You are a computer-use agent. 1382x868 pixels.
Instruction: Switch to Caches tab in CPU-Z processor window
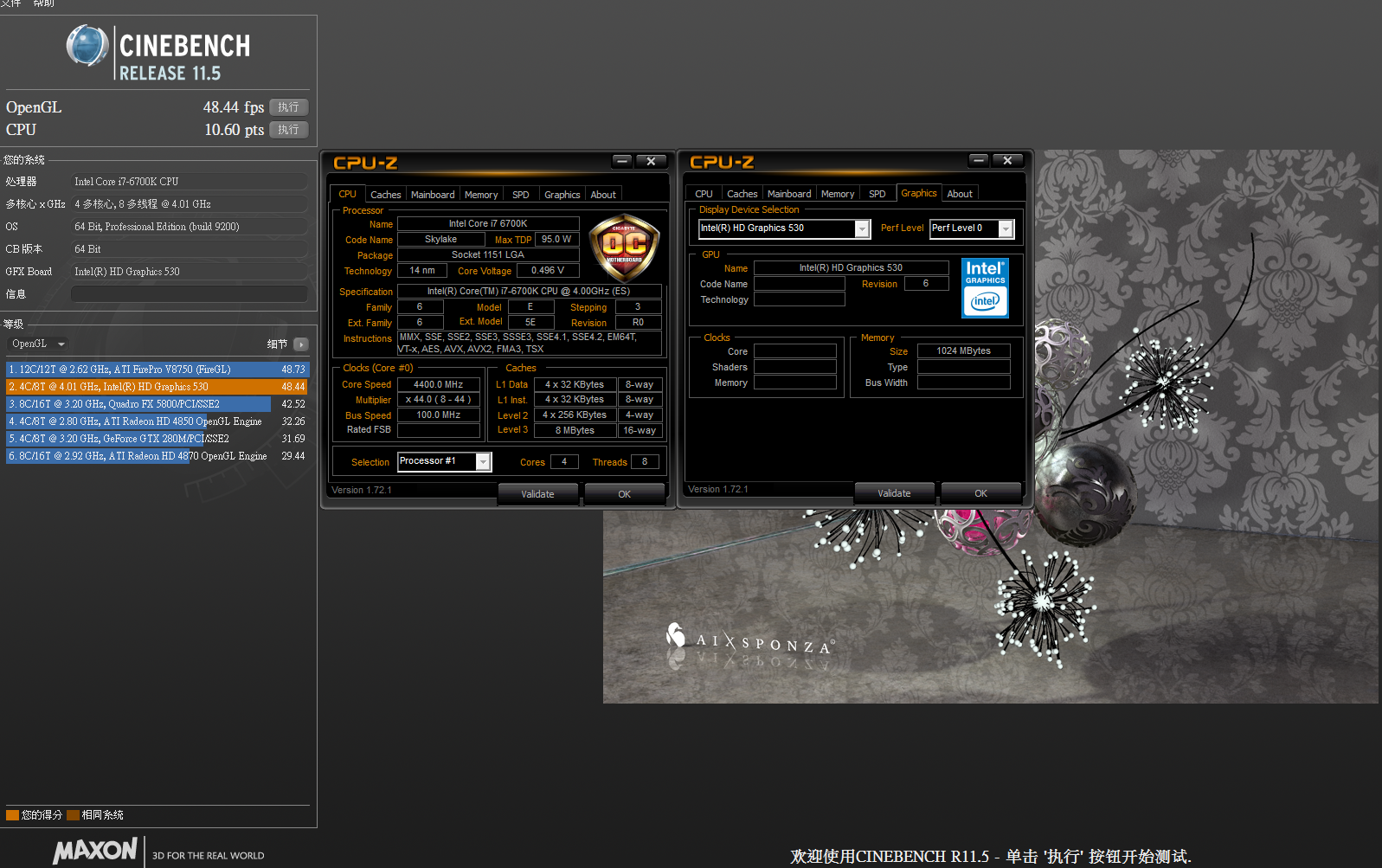click(386, 195)
